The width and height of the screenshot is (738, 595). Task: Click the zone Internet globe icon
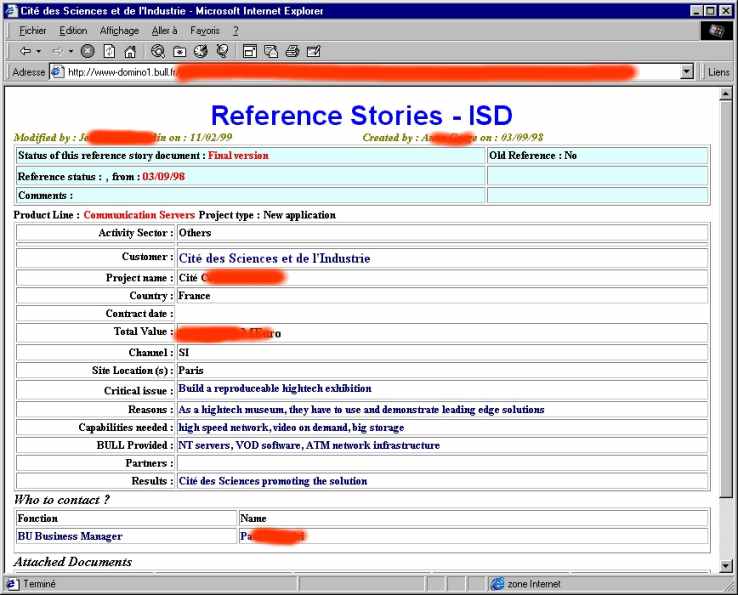(x=497, y=584)
